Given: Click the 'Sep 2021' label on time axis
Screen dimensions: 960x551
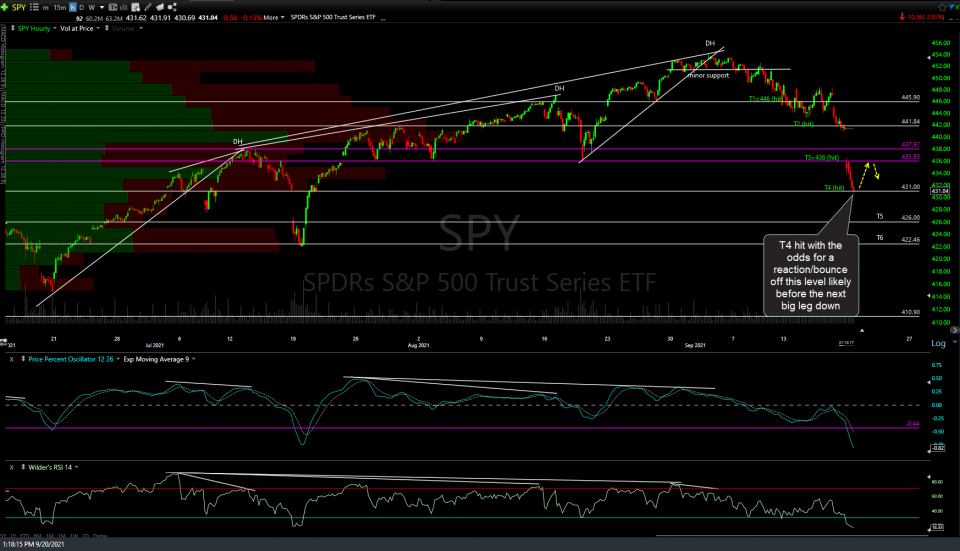Looking at the screenshot, I should pos(695,345).
